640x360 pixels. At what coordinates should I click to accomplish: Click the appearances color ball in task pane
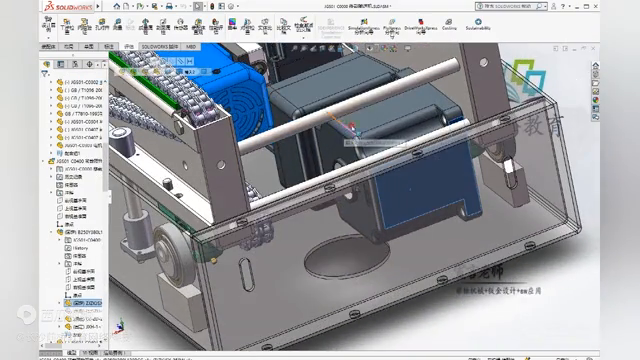pos(596,100)
